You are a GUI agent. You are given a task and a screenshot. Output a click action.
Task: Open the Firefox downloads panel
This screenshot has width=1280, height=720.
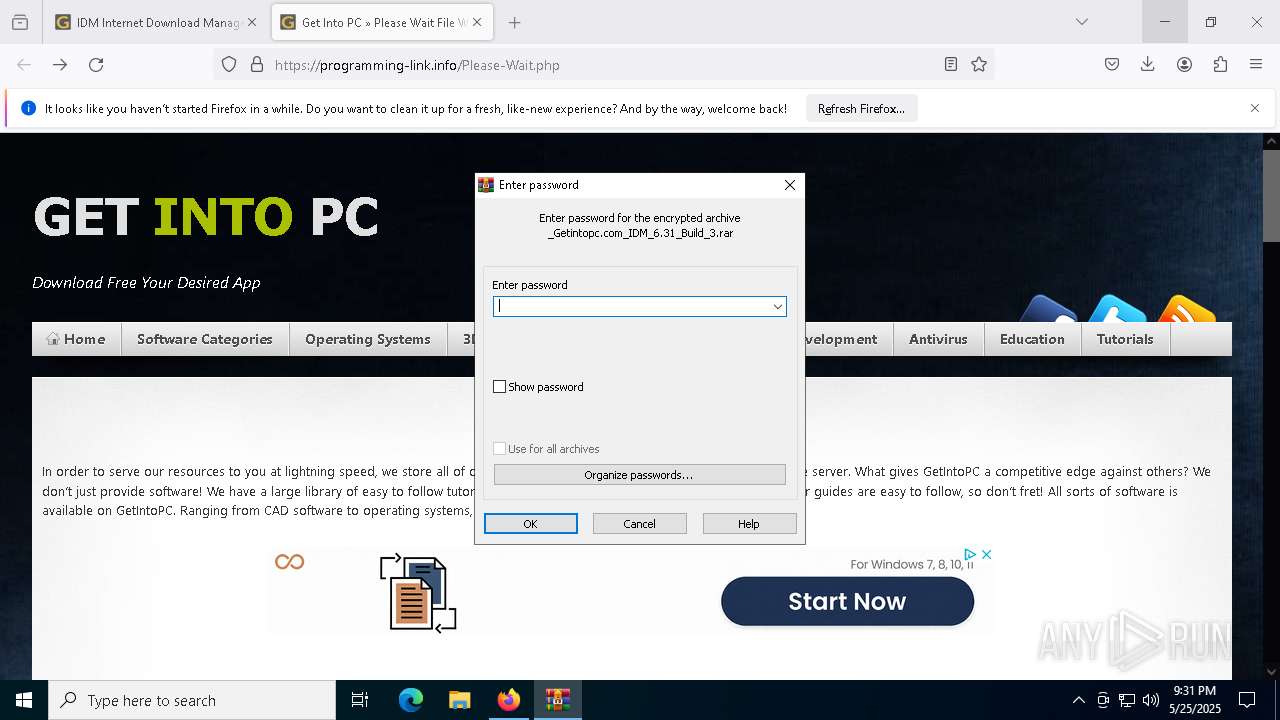click(1148, 65)
